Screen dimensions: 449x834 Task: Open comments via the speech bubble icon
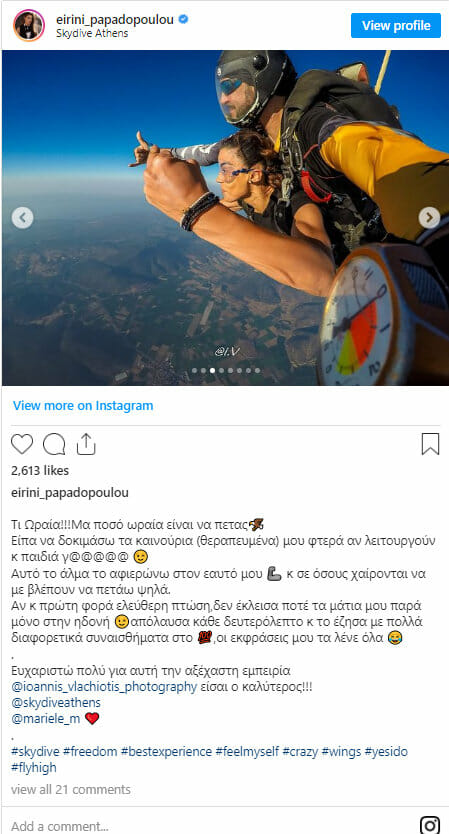[54, 444]
